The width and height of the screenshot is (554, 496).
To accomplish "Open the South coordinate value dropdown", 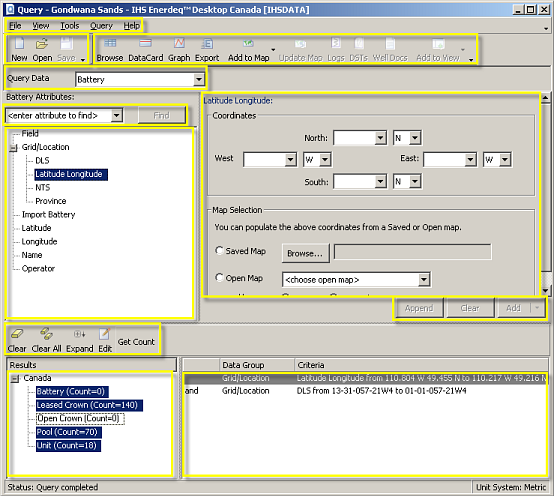I will coord(380,182).
